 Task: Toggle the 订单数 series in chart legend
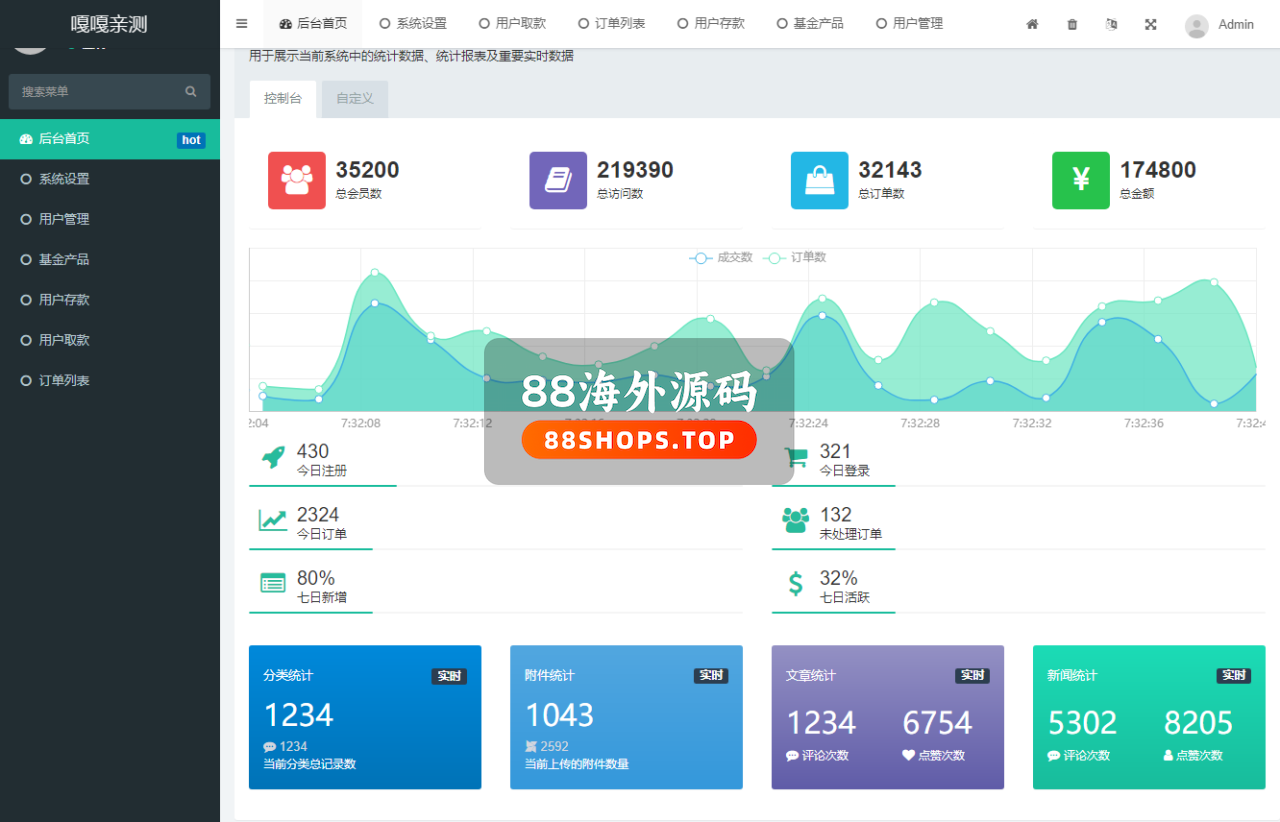[x=796, y=258]
